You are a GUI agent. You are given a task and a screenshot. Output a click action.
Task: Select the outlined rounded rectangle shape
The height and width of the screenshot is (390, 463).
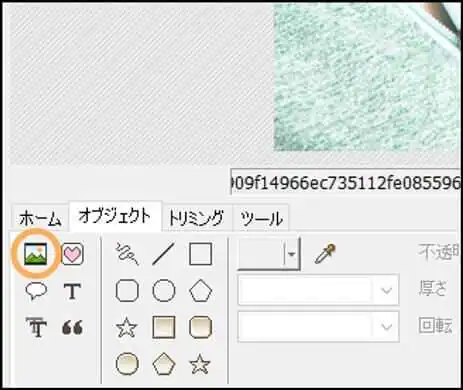127,291
